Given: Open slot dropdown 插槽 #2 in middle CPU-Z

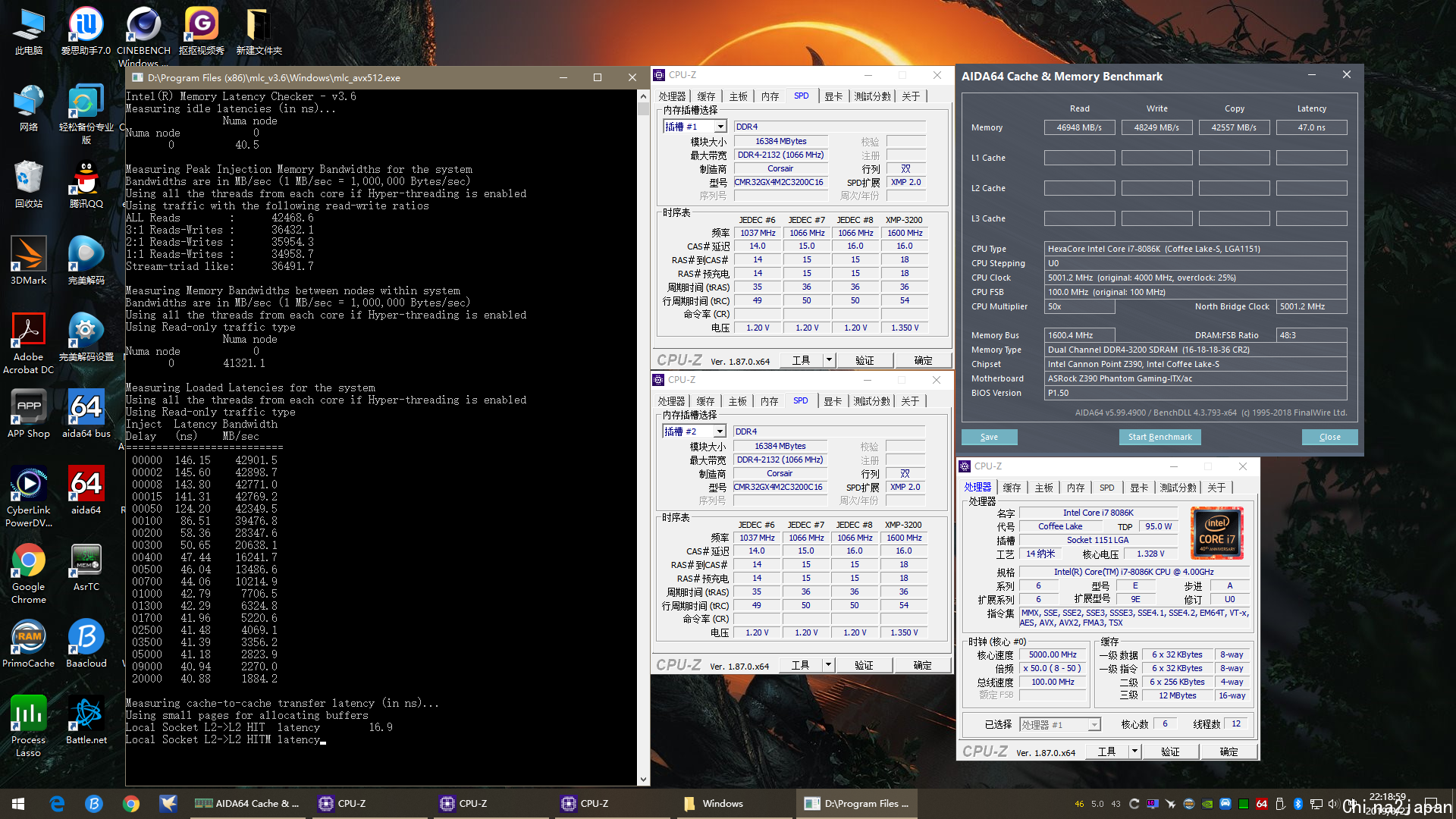Looking at the screenshot, I should (720, 431).
